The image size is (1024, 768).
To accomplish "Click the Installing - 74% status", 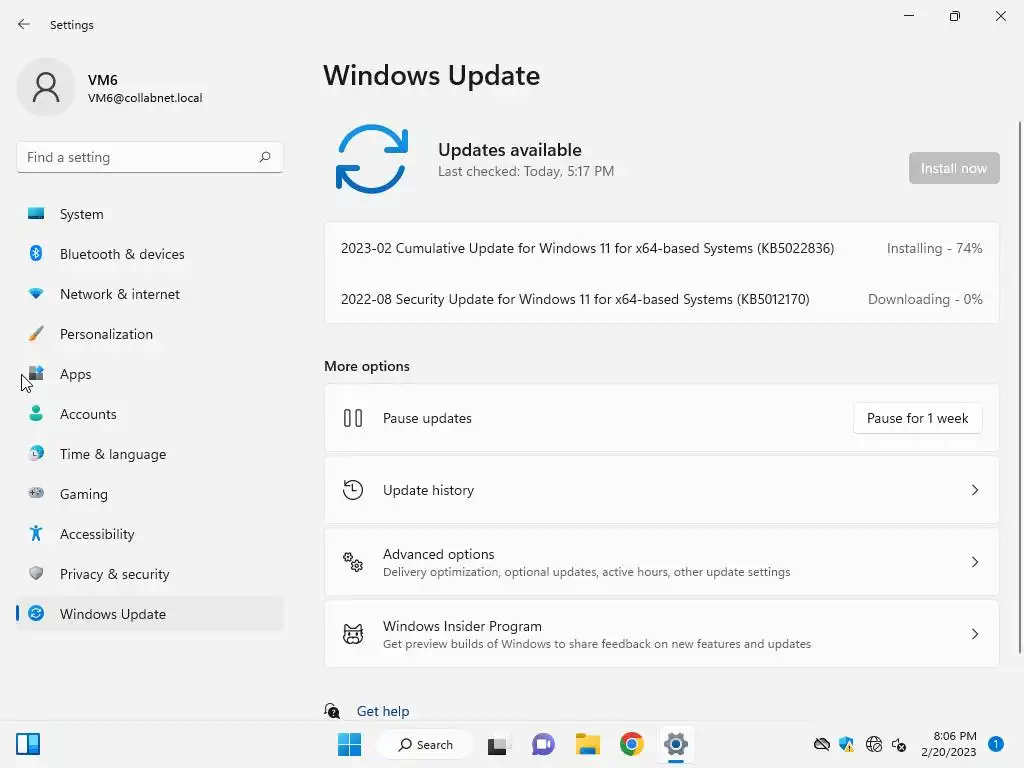I will click(x=934, y=248).
